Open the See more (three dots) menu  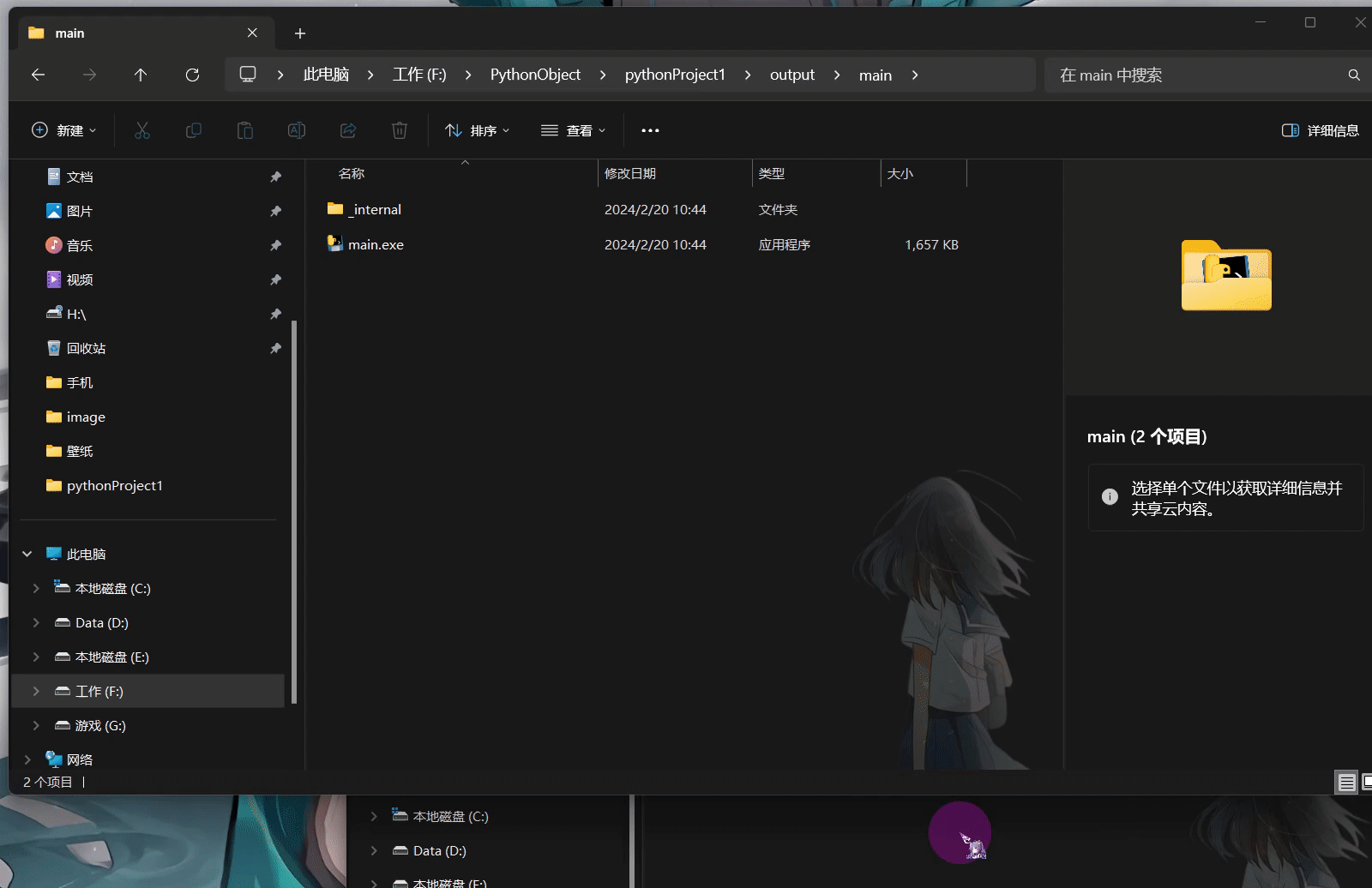pos(650,130)
